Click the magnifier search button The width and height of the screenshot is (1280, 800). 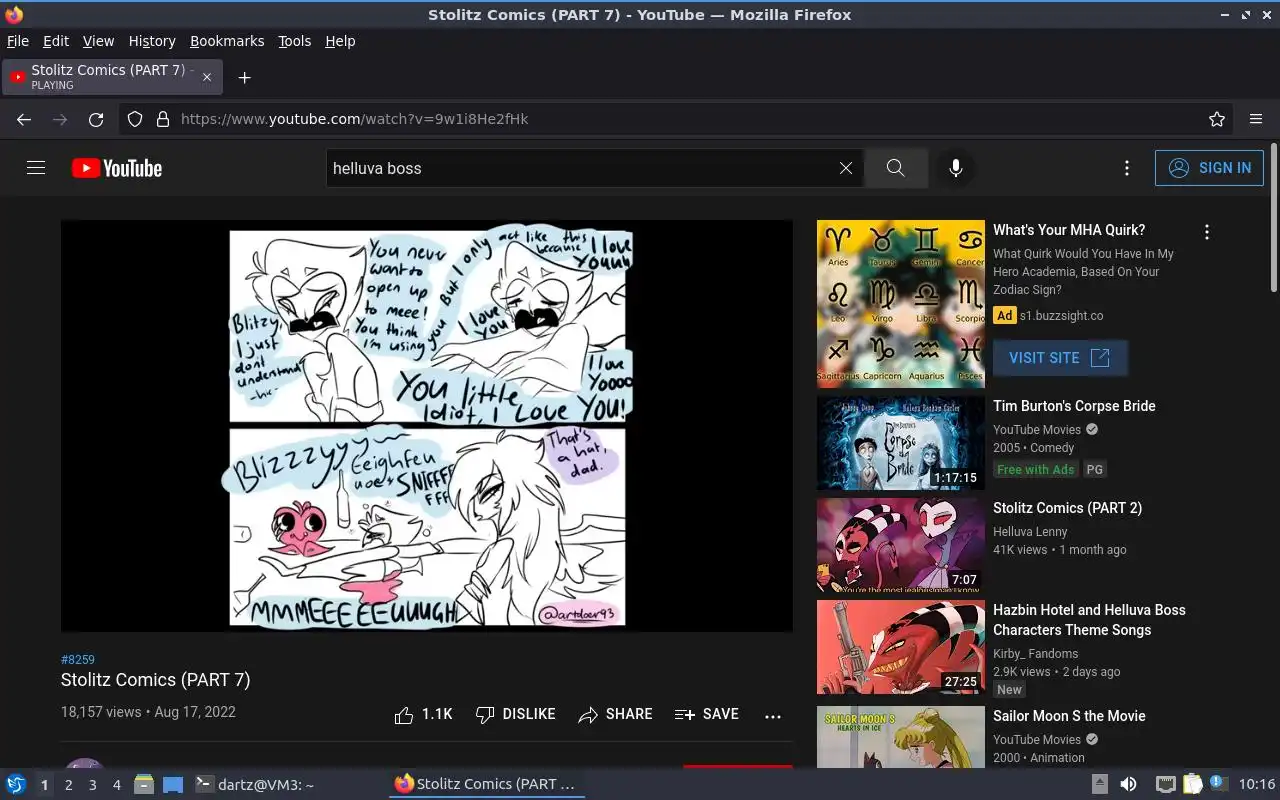(x=895, y=168)
